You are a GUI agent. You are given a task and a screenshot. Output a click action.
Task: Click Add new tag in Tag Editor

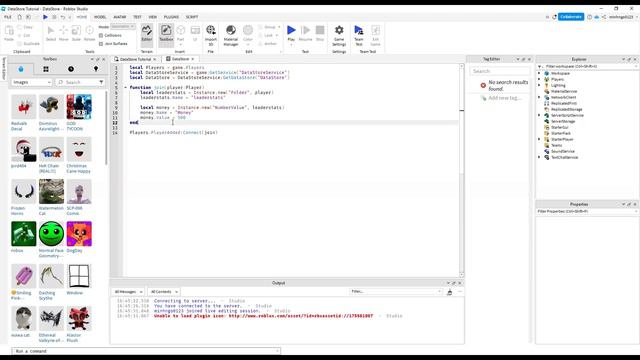pyautogui.click(x=504, y=98)
